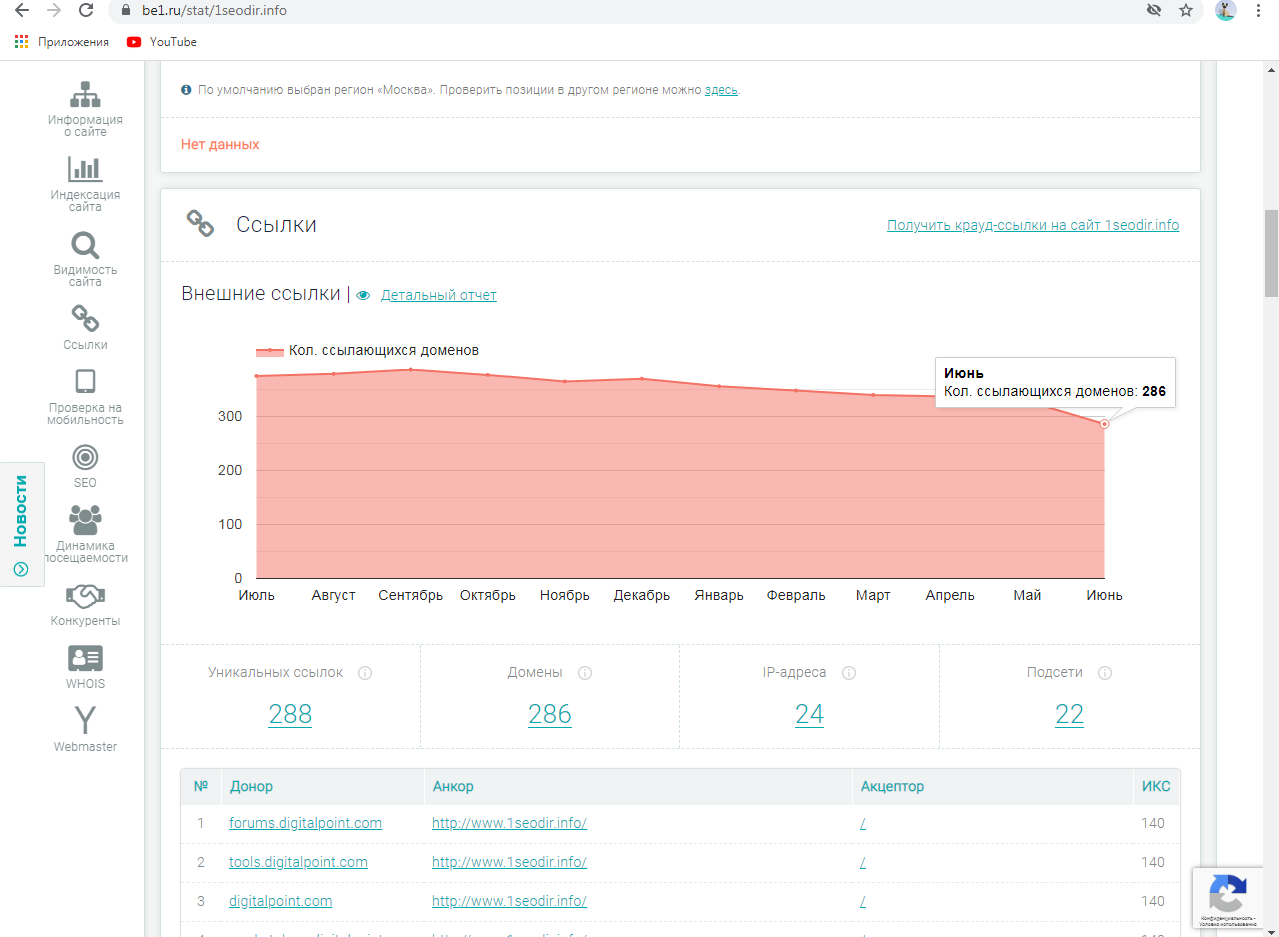
Task: Click the browser profile avatar
Action: click(1225, 10)
